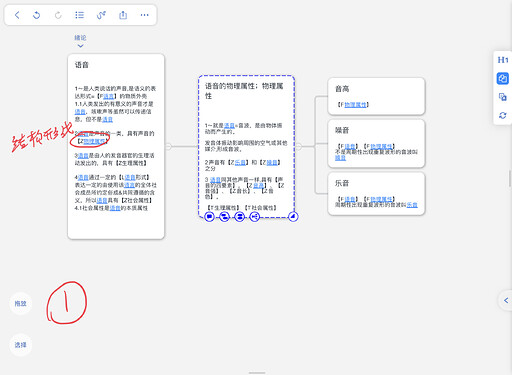Select the 噪音 card title
The width and height of the screenshot is (512, 375).
[342, 130]
